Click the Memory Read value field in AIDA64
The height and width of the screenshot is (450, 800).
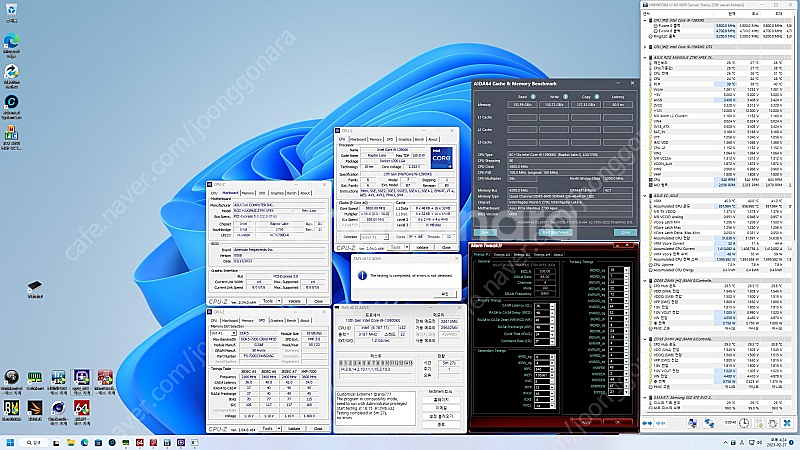(x=522, y=105)
